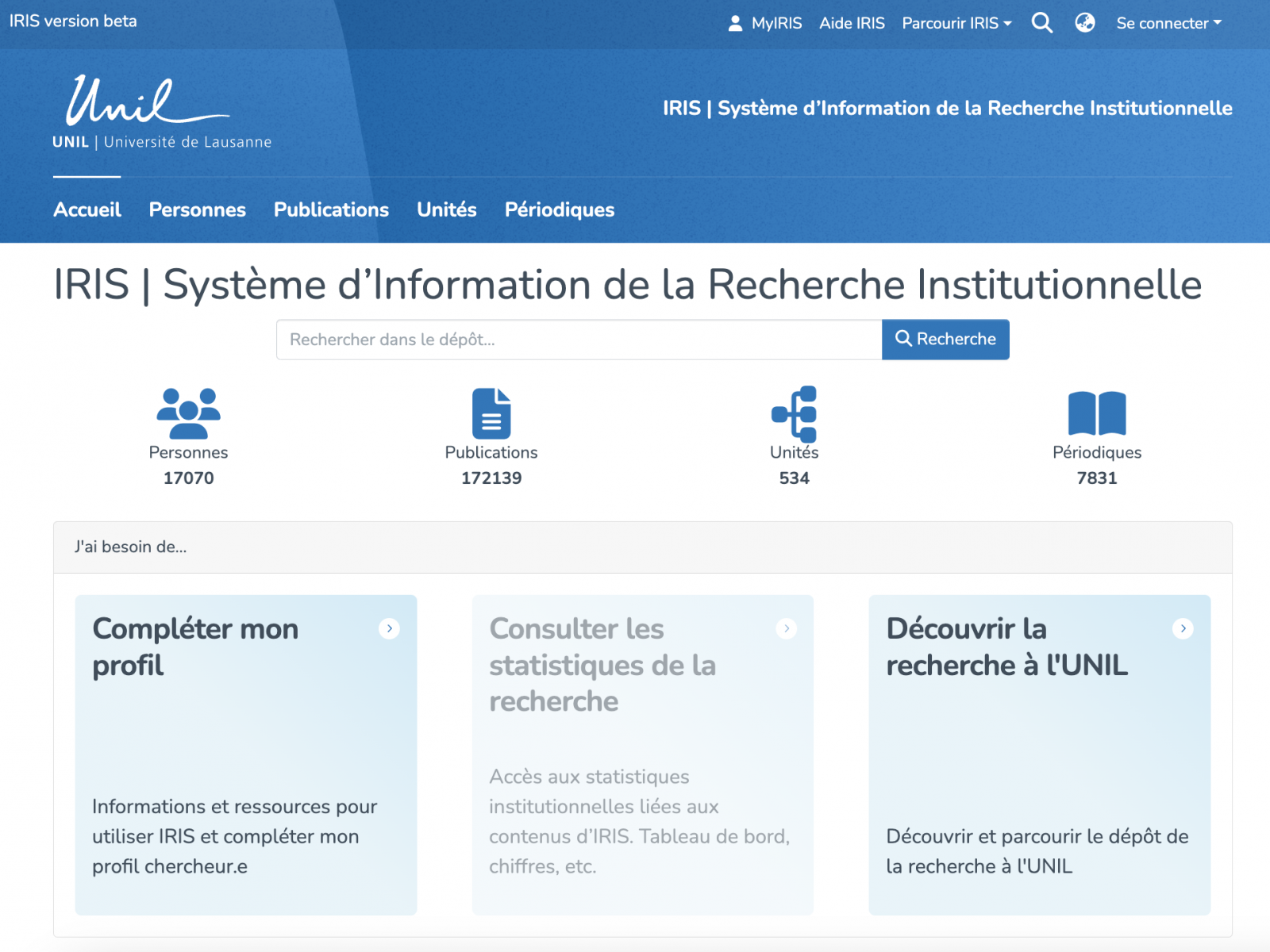Open MyIRIS user account link
1270x952 pixels.
pos(765,23)
